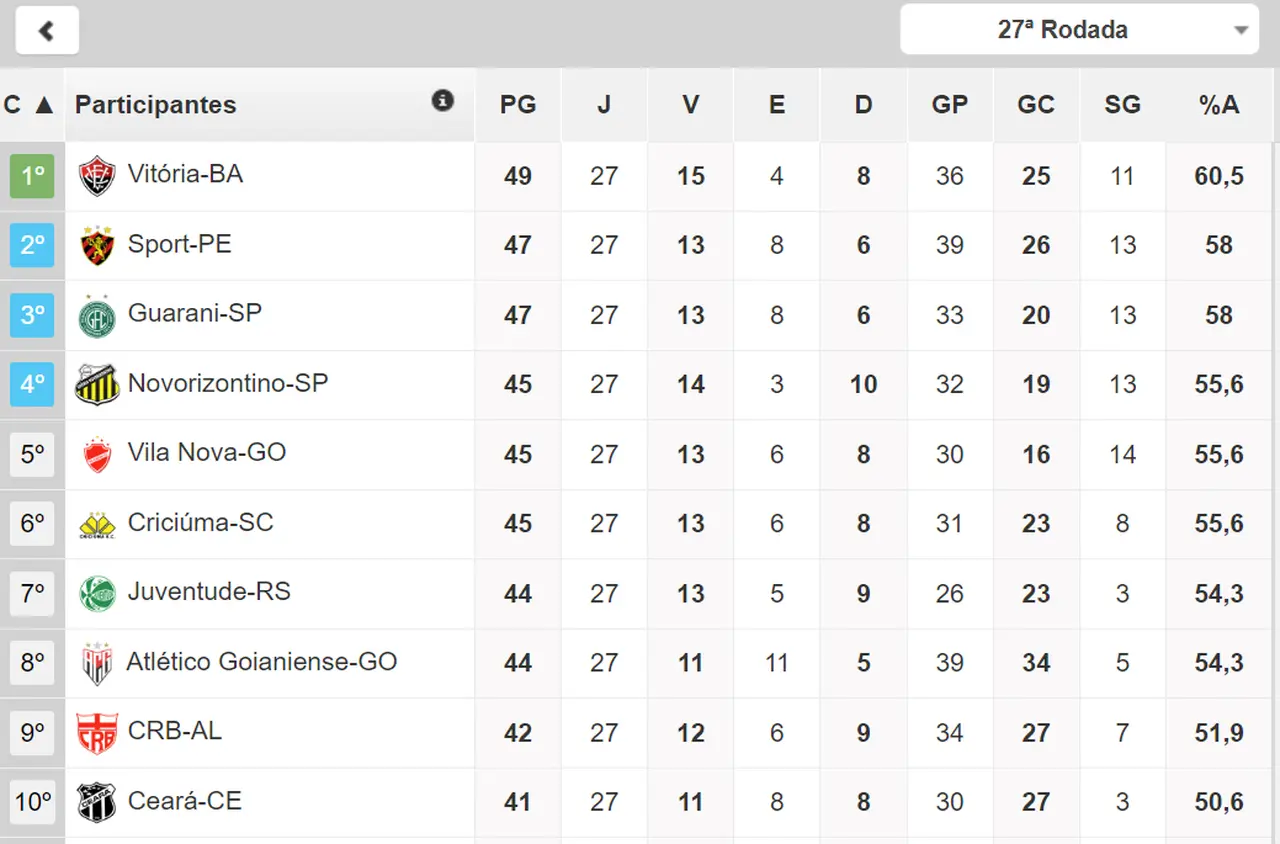This screenshot has width=1280, height=844.
Task: Click the back arrow button
Action: pyautogui.click(x=47, y=31)
